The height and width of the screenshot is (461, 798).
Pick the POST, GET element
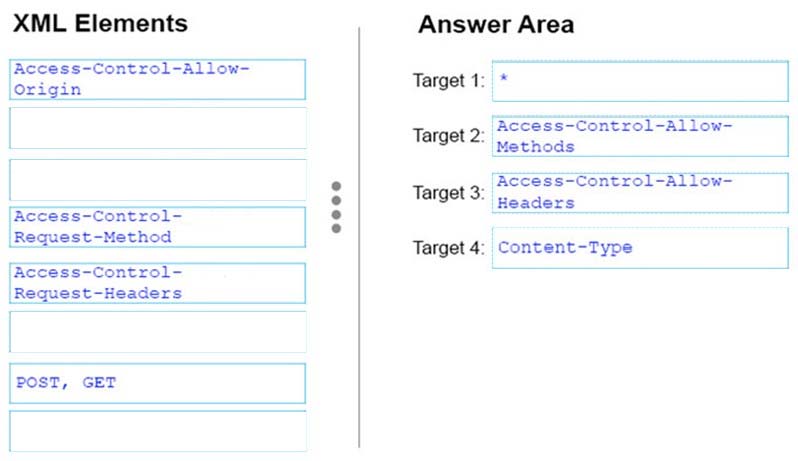(x=157, y=383)
